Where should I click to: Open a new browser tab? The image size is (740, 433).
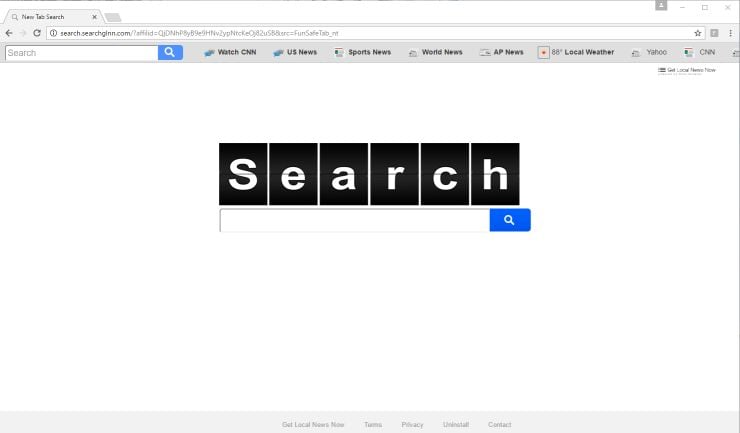tap(113, 17)
